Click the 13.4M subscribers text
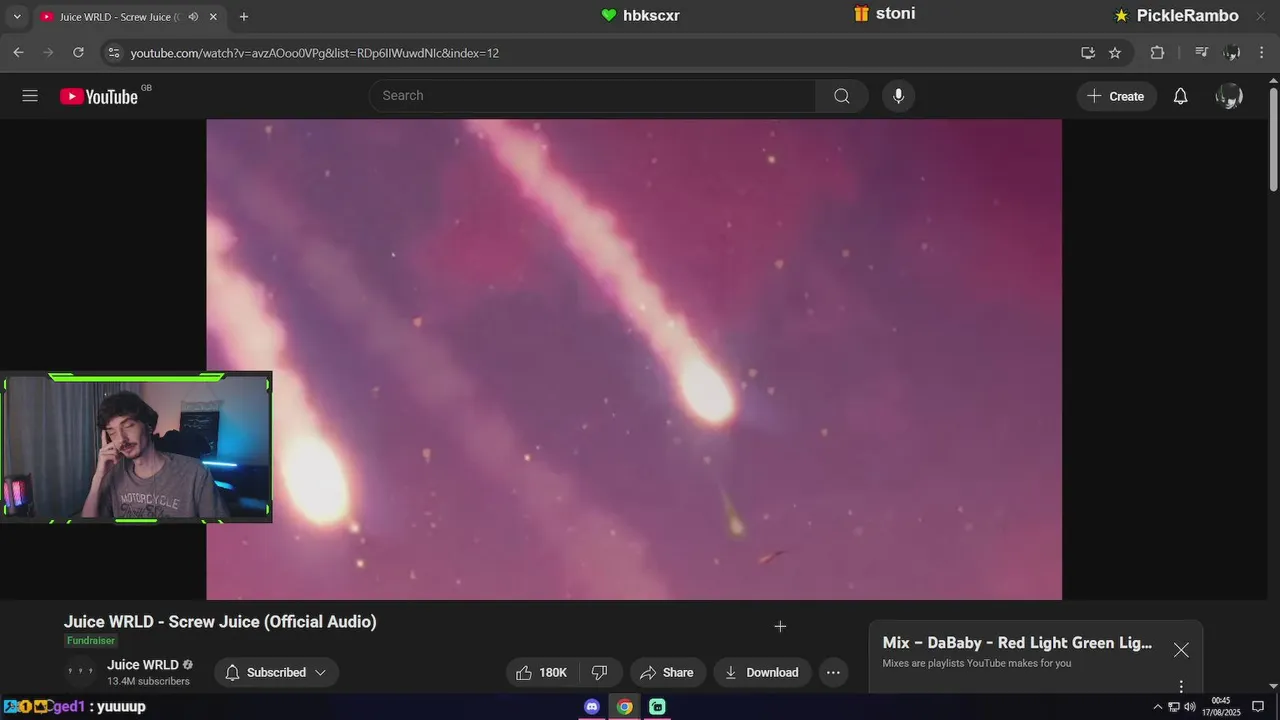Image resolution: width=1280 pixels, height=720 pixels. click(x=148, y=682)
